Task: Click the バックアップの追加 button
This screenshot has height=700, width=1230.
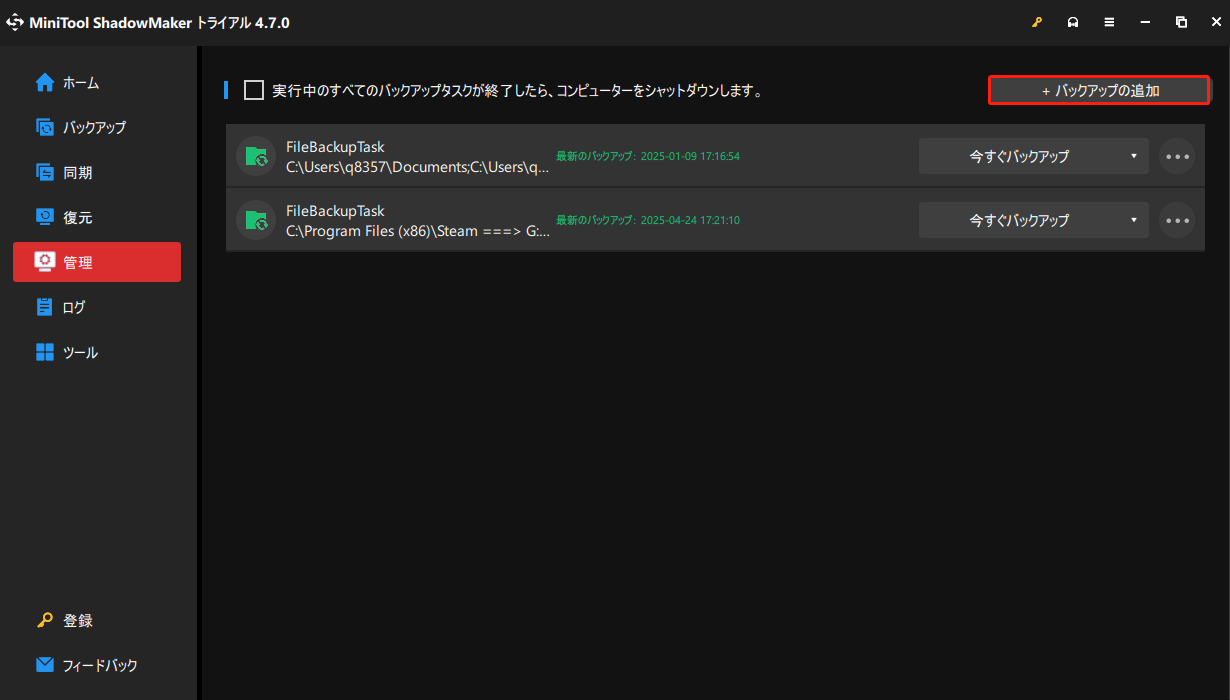Action: point(1100,91)
